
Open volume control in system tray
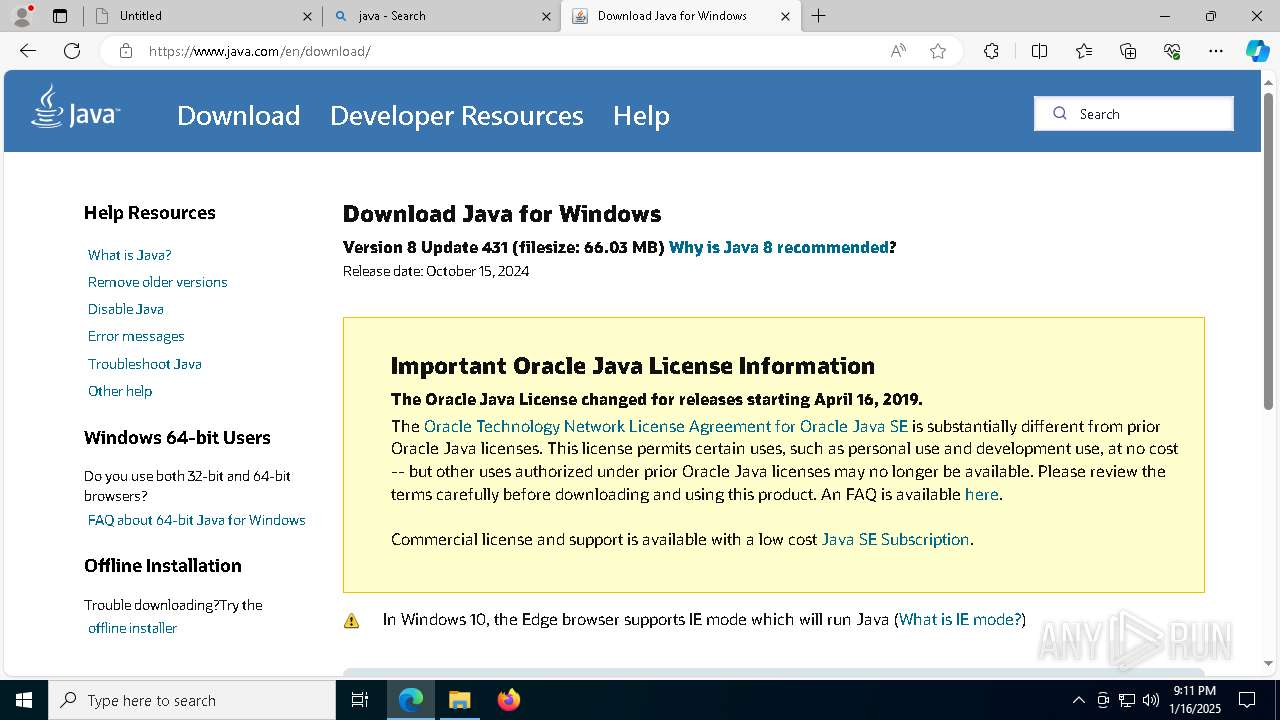click(1150, 700)
